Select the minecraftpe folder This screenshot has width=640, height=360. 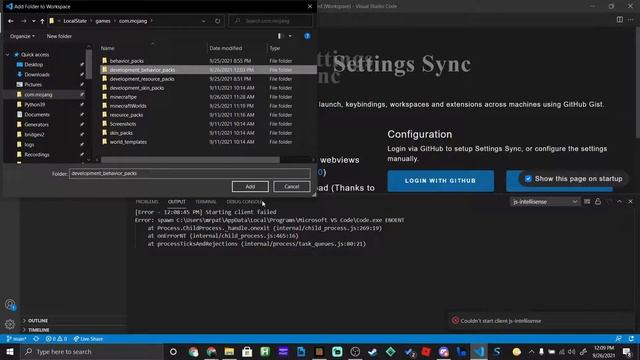click(x=123, y=97)
